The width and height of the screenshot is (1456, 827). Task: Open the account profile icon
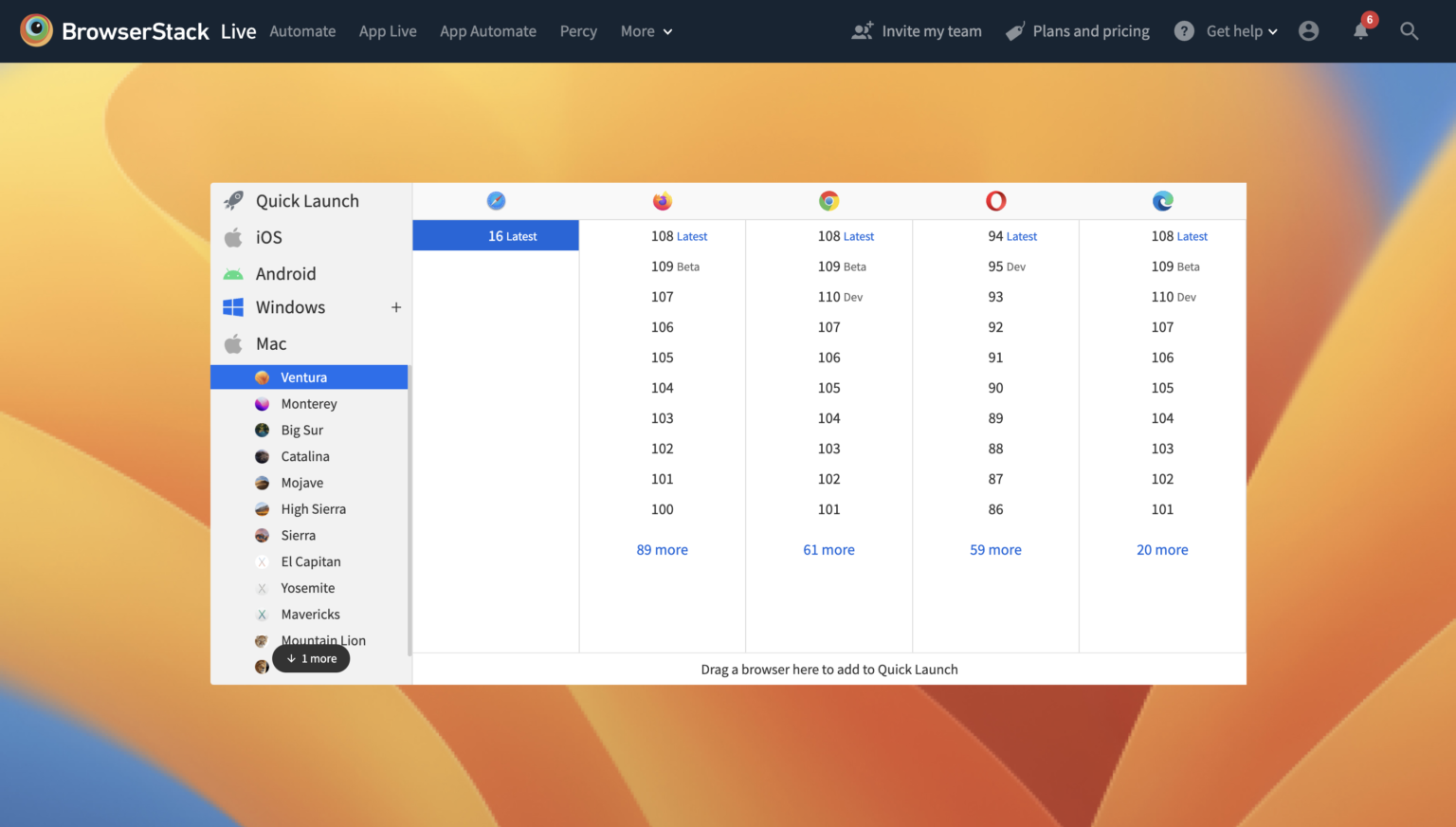(x=1309, y=31)
